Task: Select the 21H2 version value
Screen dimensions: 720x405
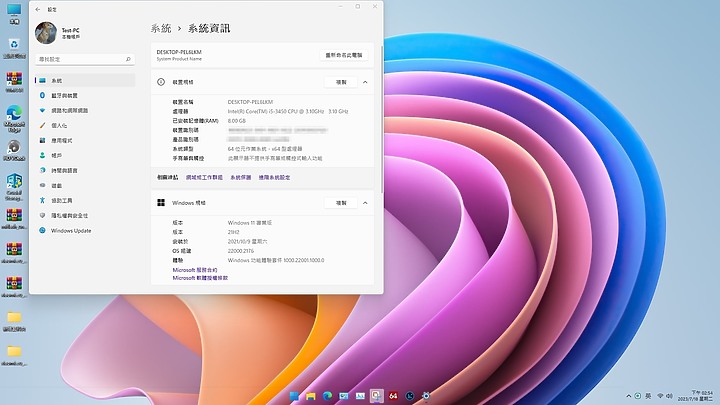Action: [233, 232]
